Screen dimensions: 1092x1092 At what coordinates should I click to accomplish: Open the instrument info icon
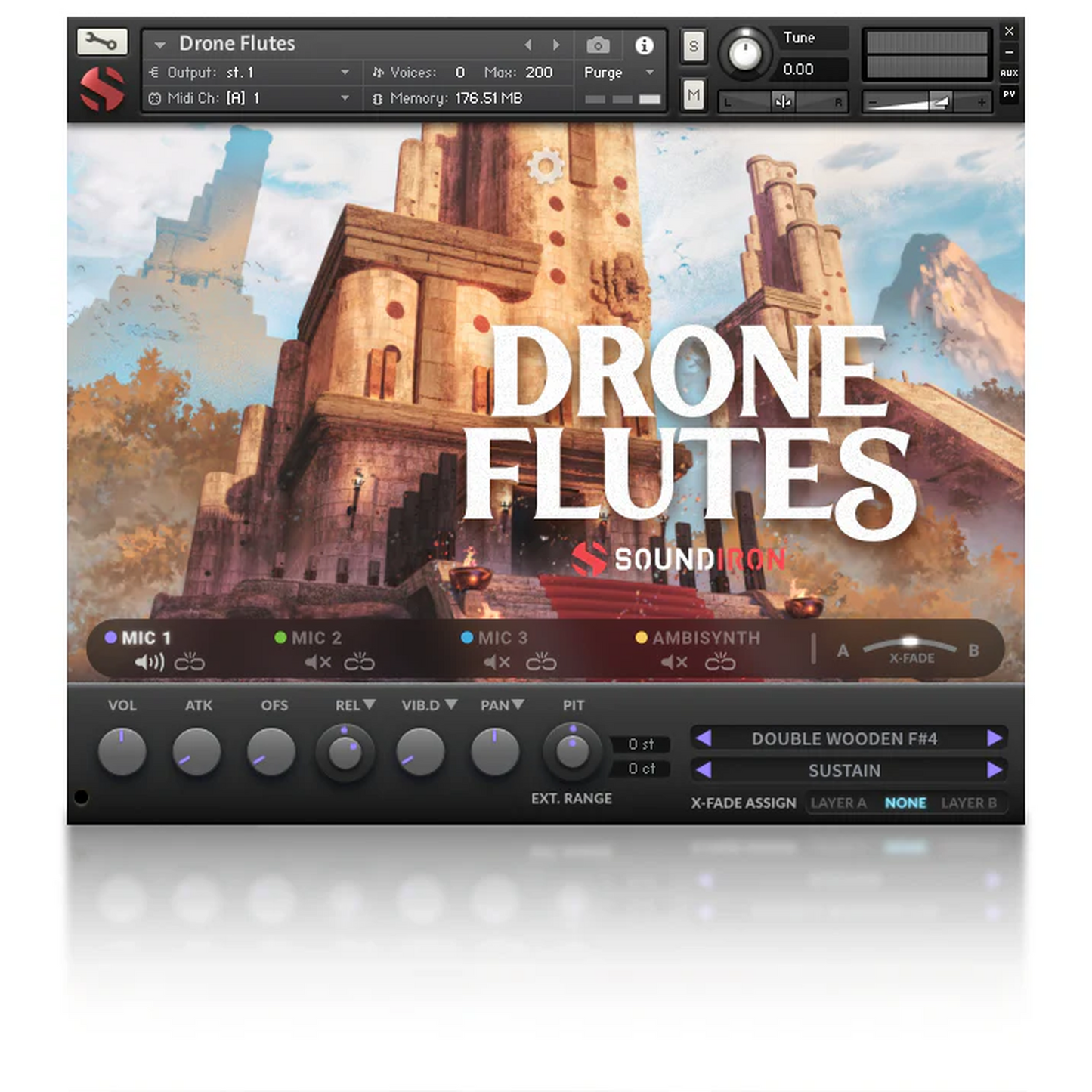pos(644,45)
